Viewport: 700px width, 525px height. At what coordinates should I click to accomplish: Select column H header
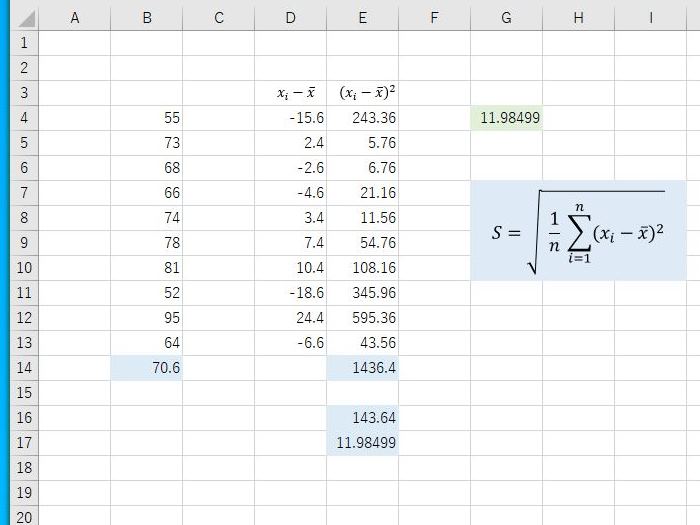click(x=579, y=18)
